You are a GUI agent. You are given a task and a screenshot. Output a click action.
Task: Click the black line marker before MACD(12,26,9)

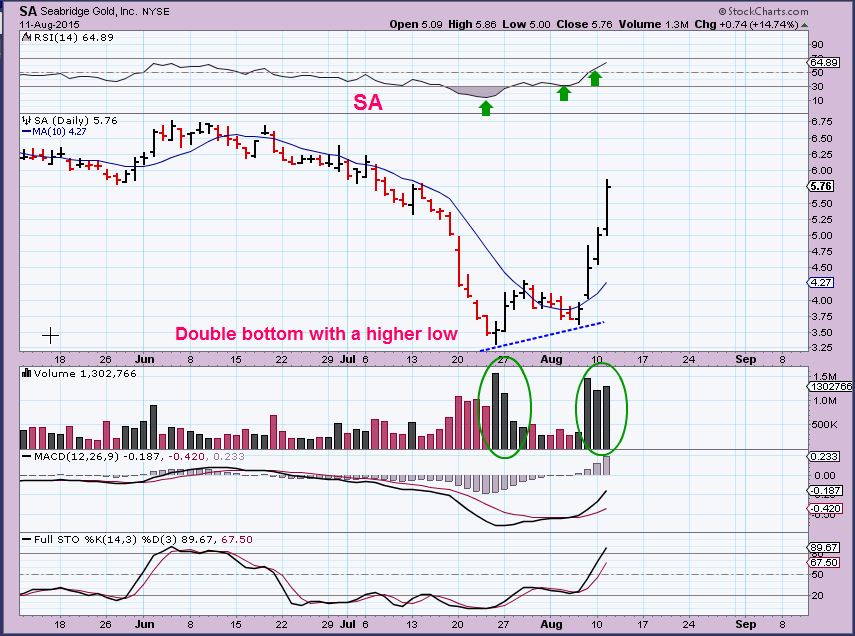(x=26, y=457)
